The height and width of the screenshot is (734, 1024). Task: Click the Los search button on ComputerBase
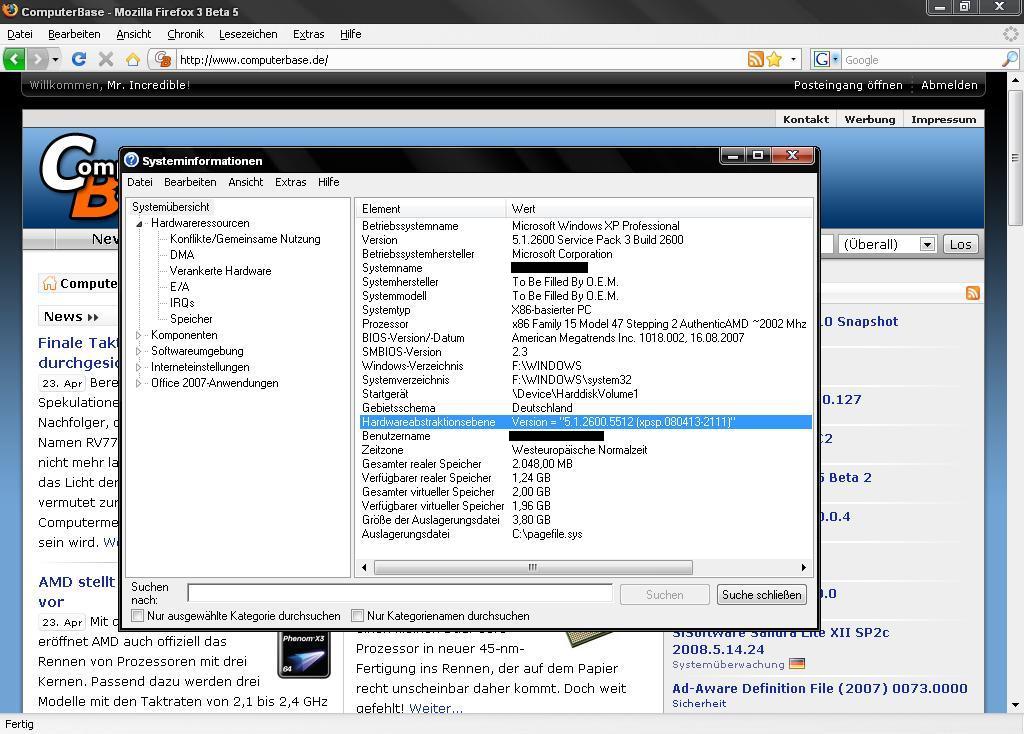[960, 244]
